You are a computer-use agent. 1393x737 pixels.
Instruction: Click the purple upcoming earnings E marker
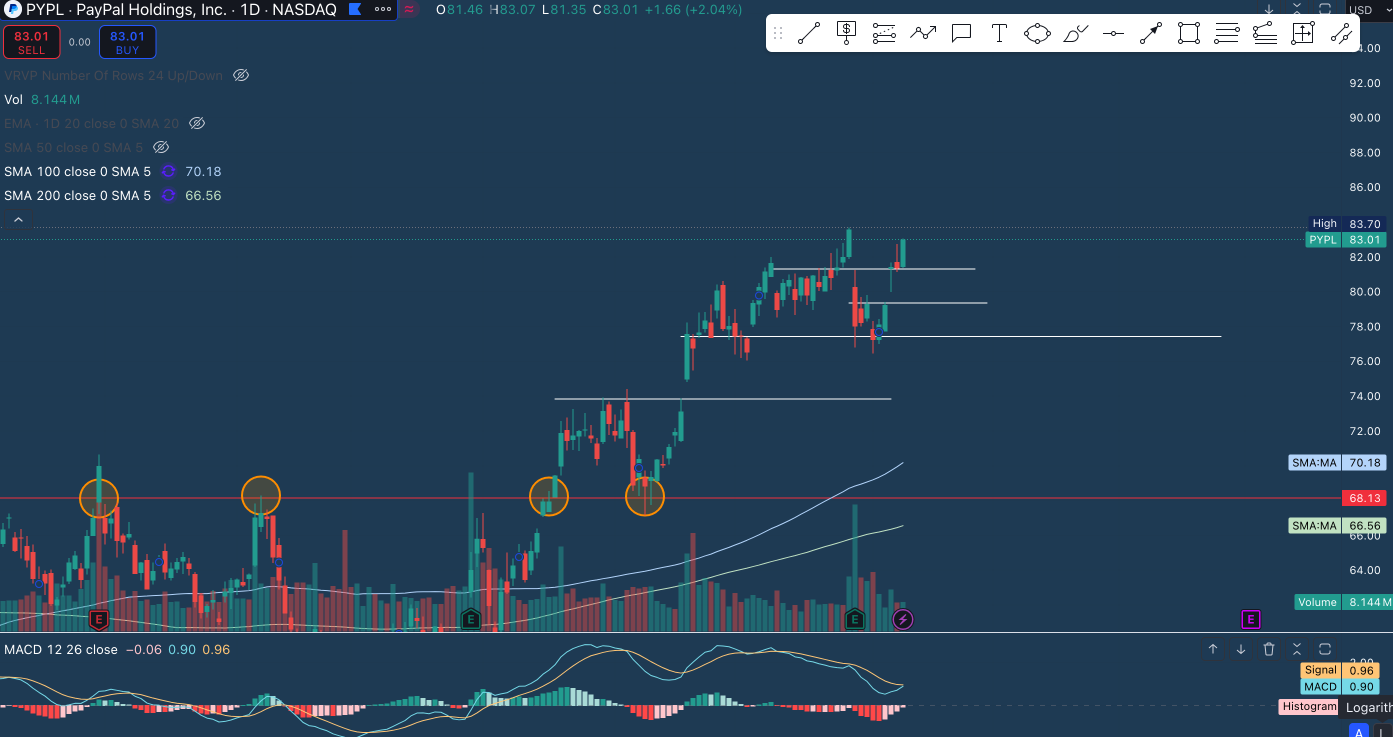tap(1251, 620)
